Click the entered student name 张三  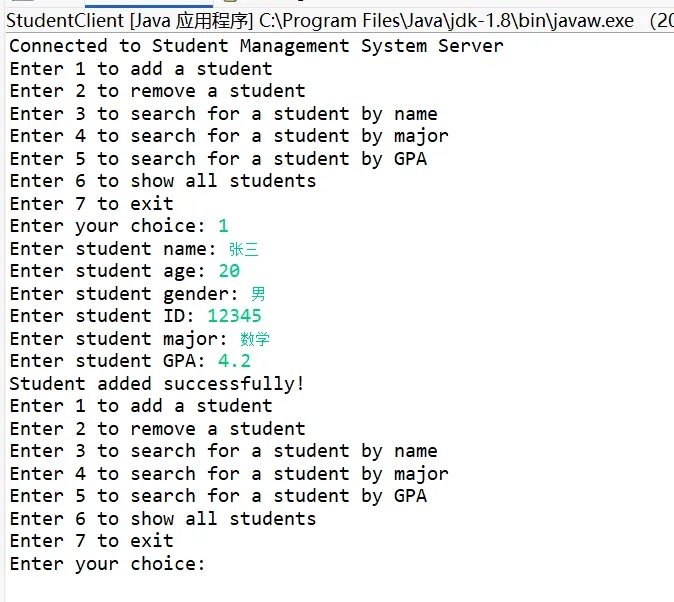tap(243, 249)
